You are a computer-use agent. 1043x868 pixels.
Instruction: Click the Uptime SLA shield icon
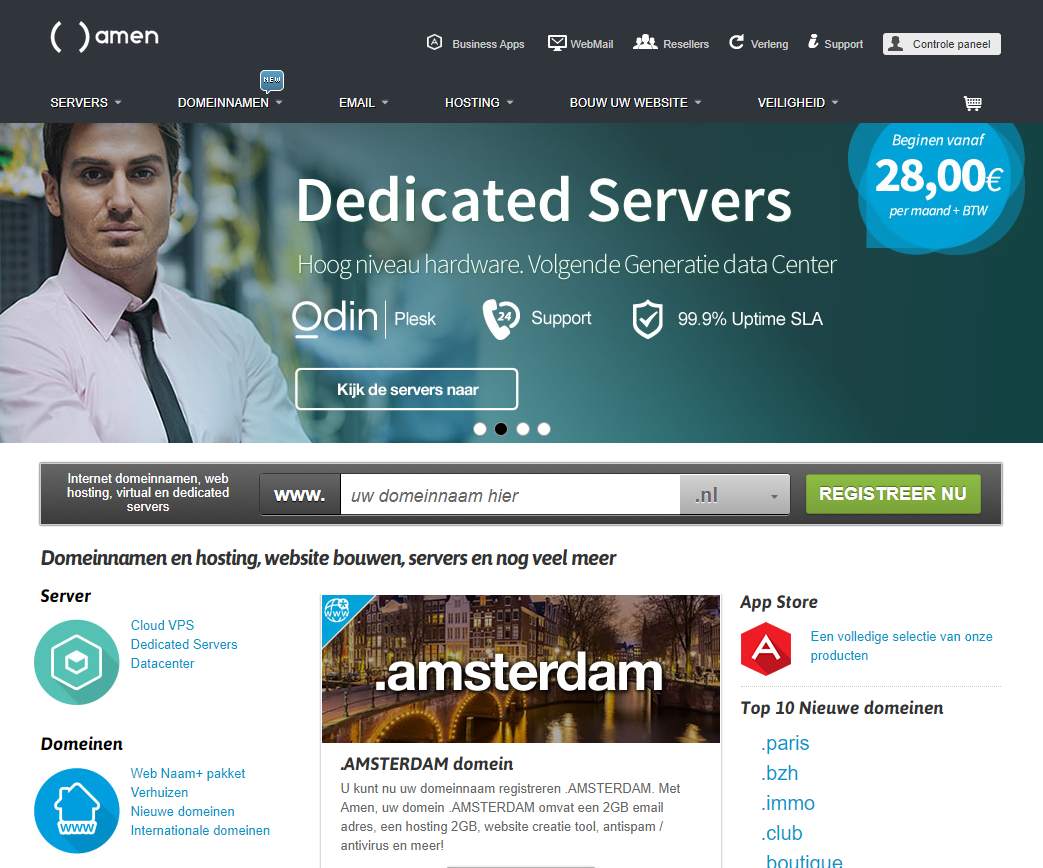647,319
